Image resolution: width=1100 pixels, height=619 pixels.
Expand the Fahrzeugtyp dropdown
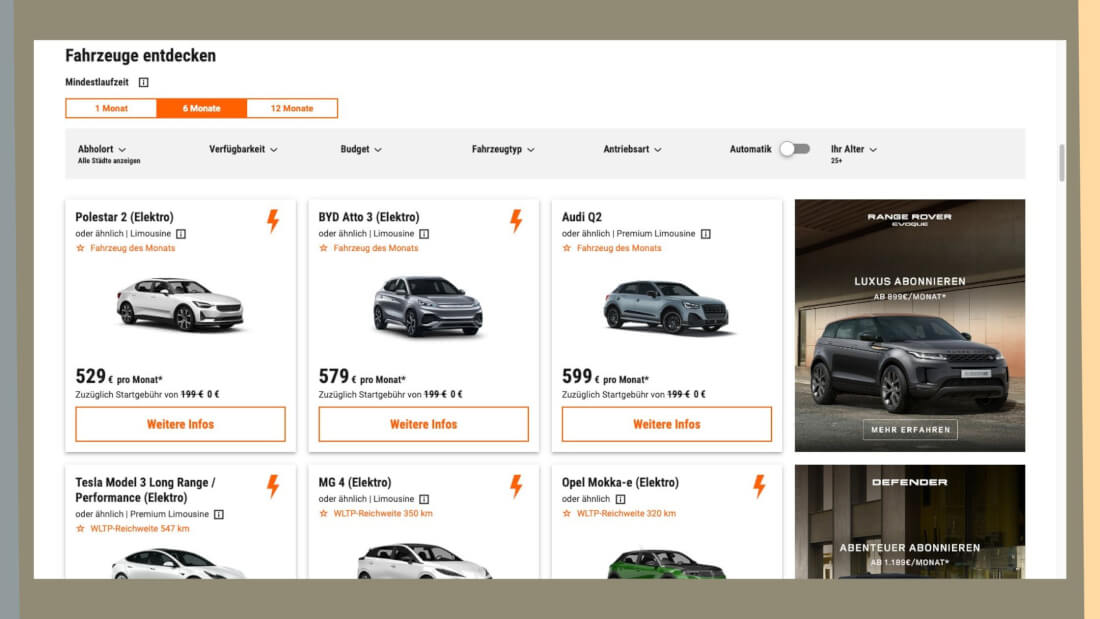point(503,149)
